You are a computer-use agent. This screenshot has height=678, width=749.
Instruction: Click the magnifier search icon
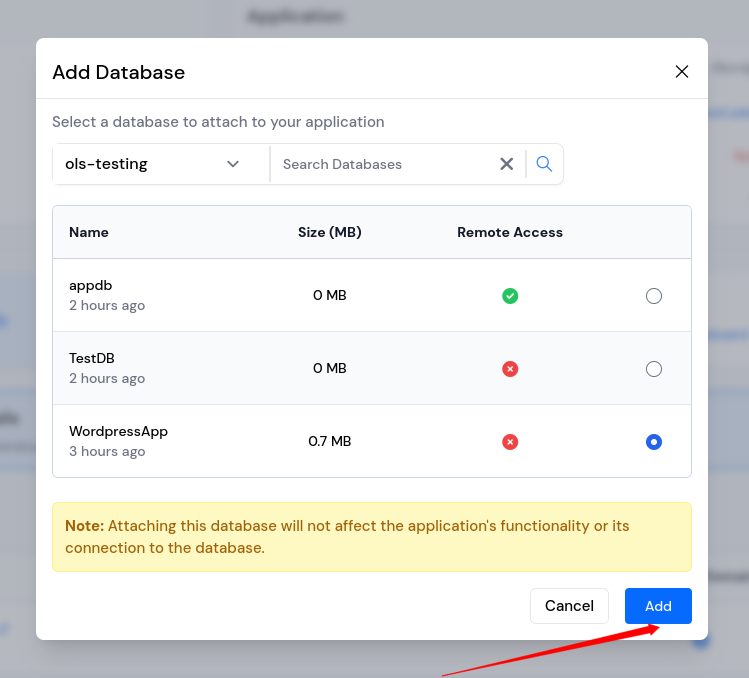click(x=544, y=164)
